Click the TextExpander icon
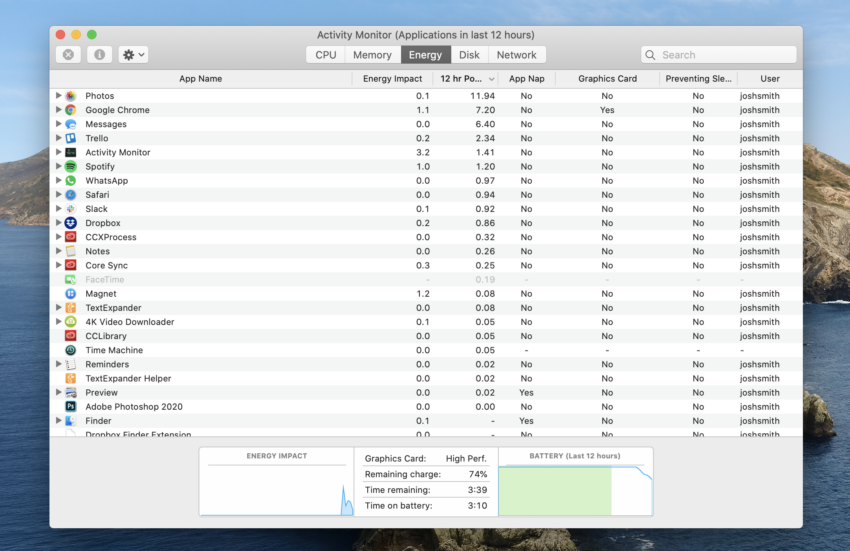Viewport: 850px width, 551px height. pyautogui.click(x=70, y=307)
